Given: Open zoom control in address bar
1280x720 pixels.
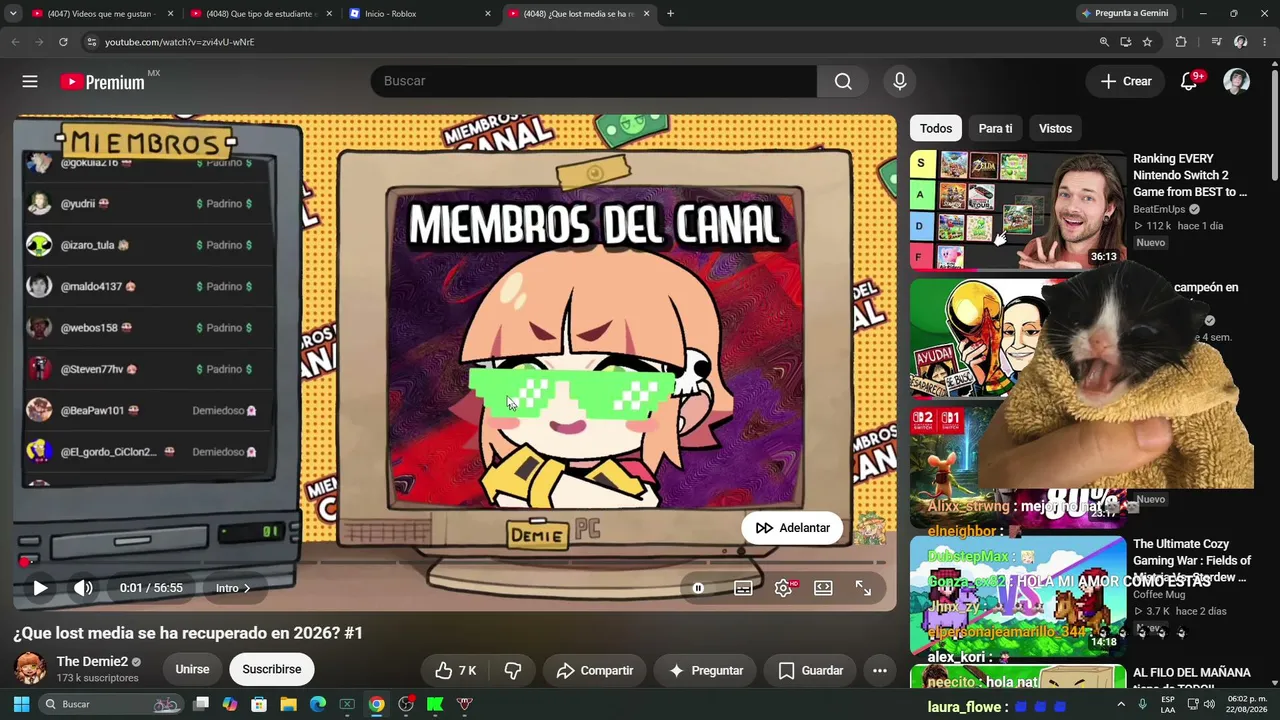Looking at the screenshot, I should (x=1104, y=42).
